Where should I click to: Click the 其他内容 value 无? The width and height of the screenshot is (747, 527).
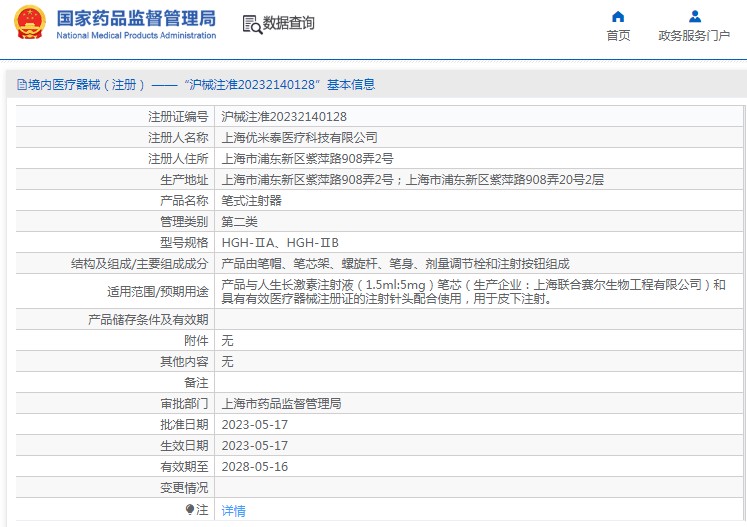tap(227, 362)
